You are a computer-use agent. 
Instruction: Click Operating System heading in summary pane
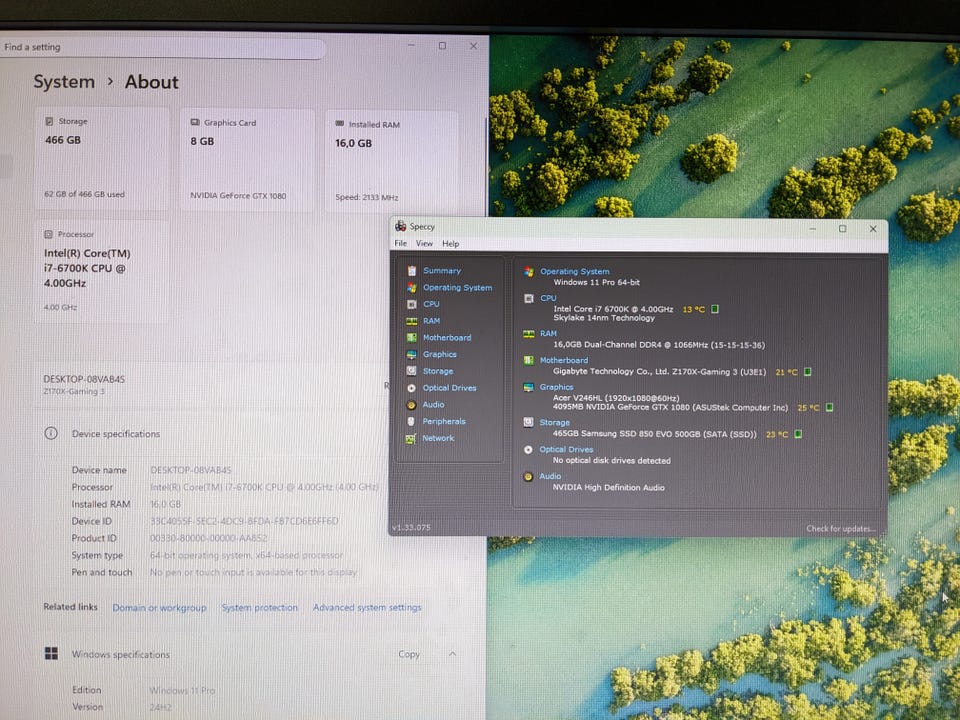[x=574, y=271]
